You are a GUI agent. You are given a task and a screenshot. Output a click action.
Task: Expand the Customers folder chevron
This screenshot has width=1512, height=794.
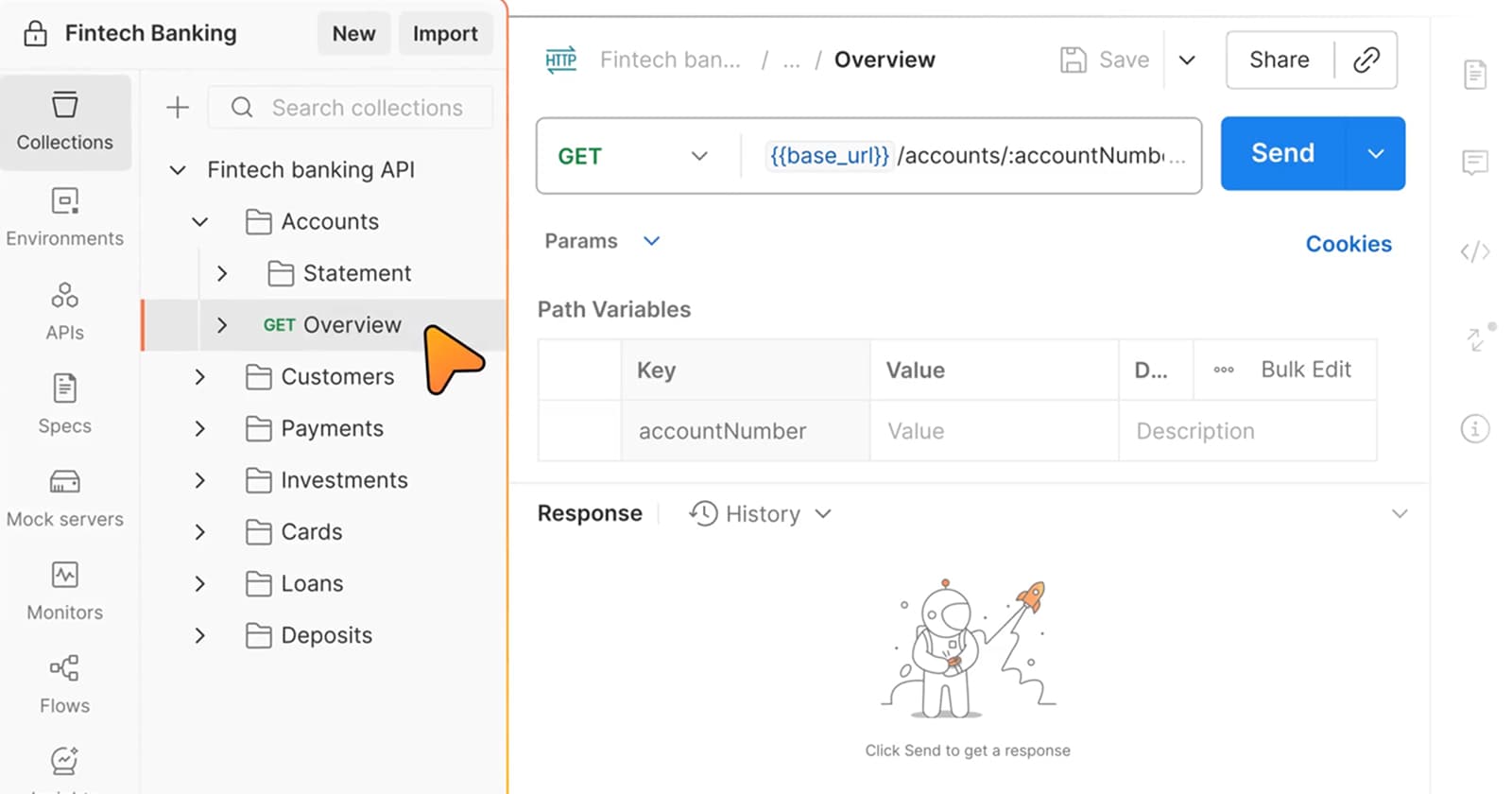tap(199, 377)
